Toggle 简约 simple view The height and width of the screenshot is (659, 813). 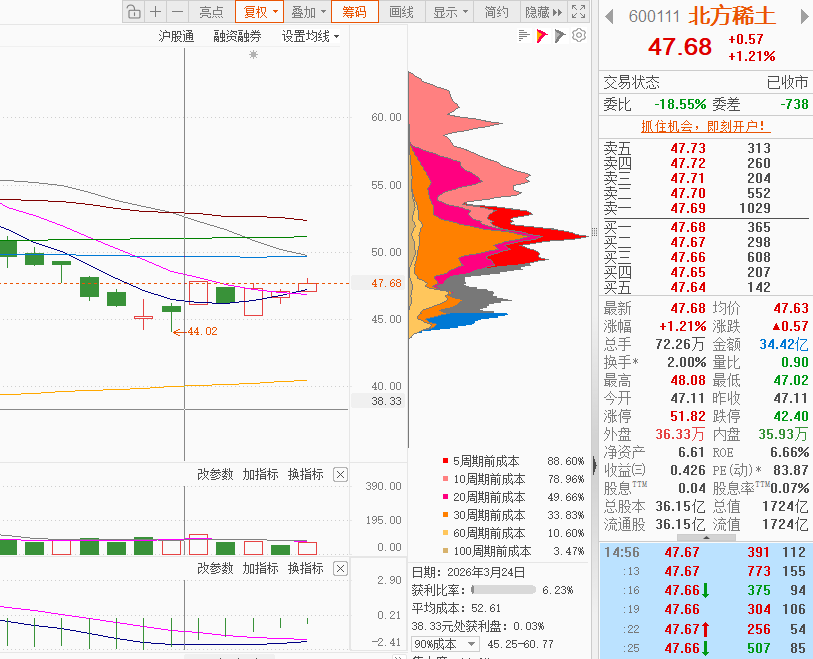496,11
